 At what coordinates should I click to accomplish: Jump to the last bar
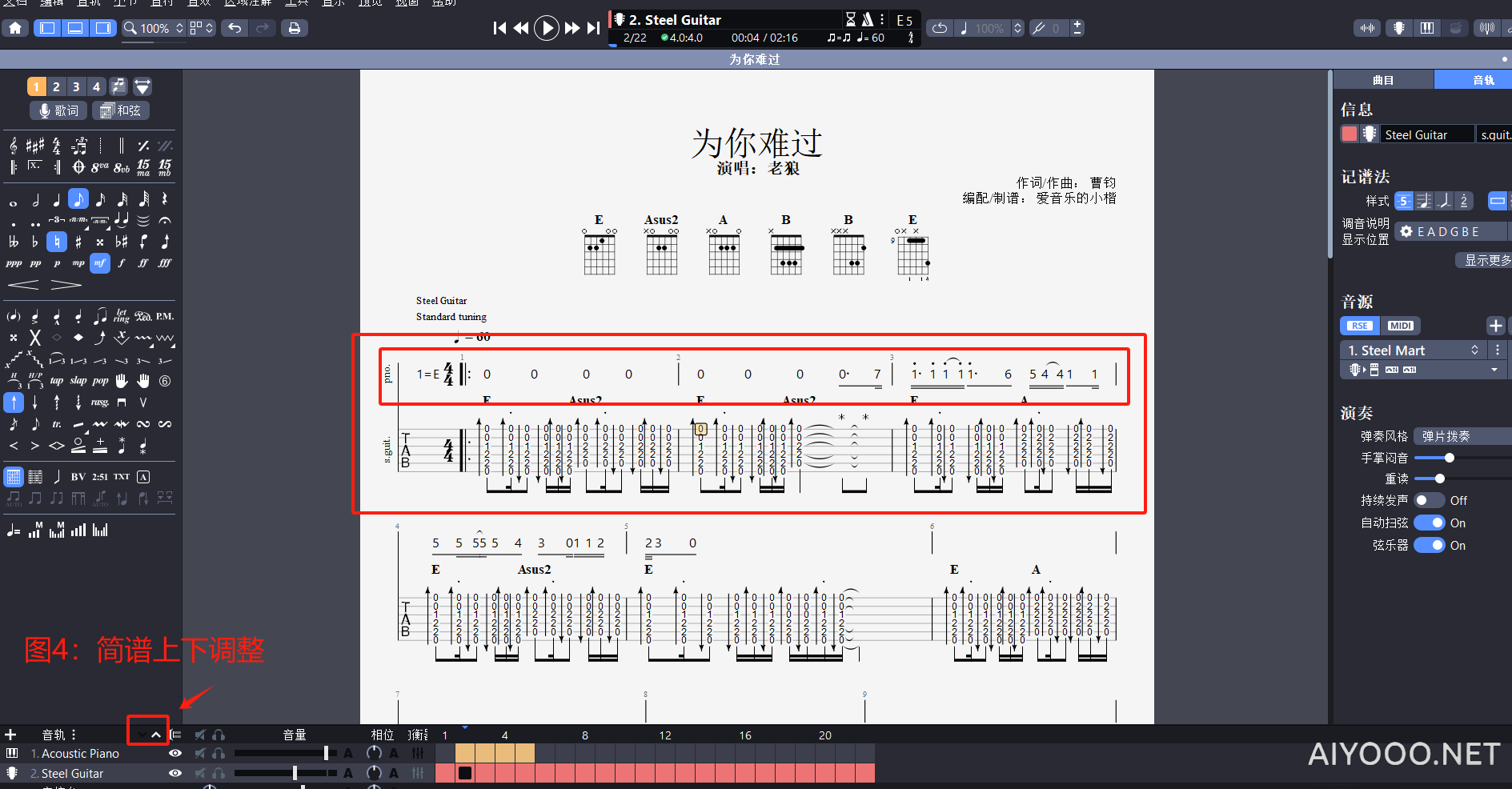(x=593, y=28)
